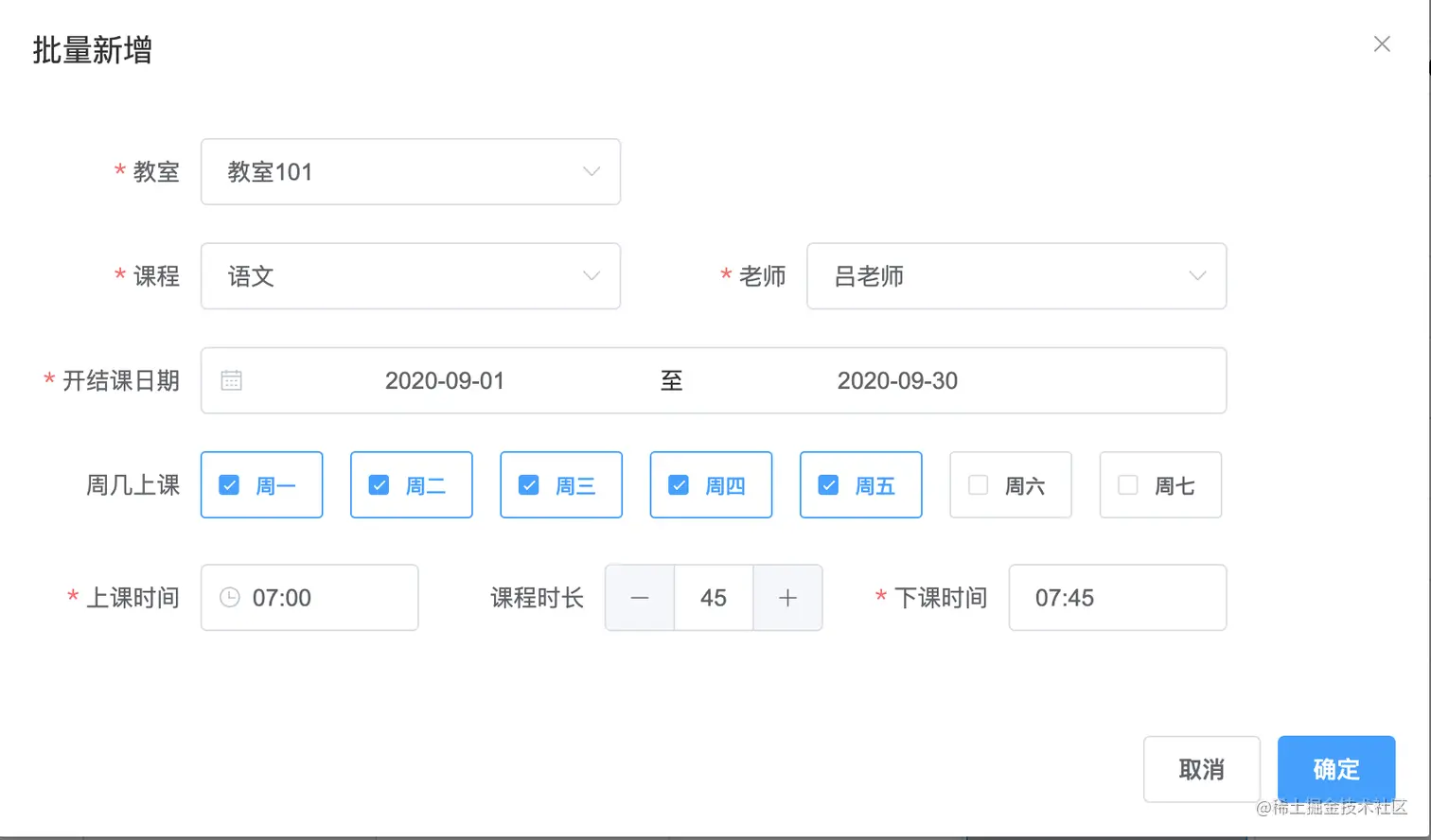Select the end date 2020-09-30
This screenshot has height=840, width=1431.
pos(897,379)
